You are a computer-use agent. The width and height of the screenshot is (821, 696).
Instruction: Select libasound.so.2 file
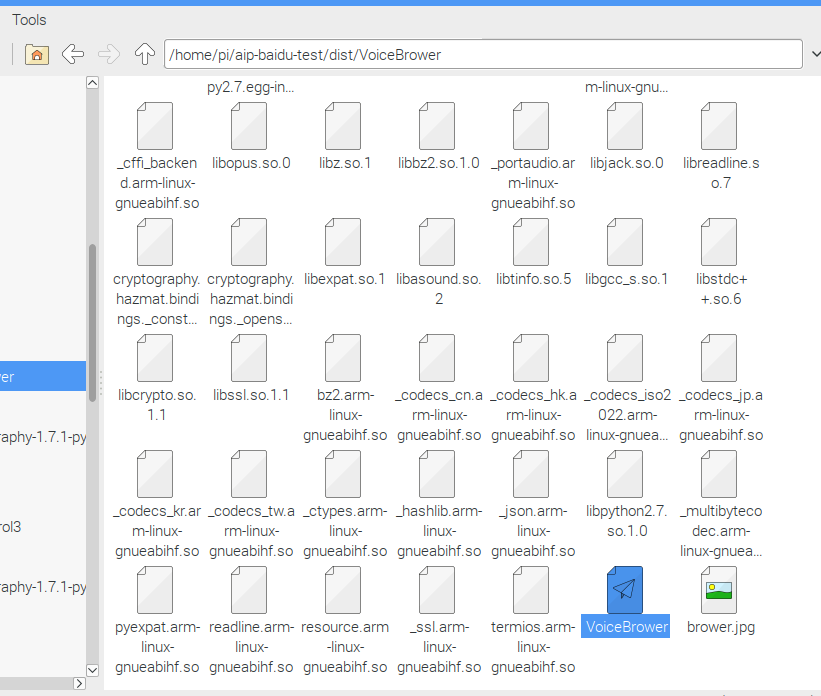tap(438, 263)
